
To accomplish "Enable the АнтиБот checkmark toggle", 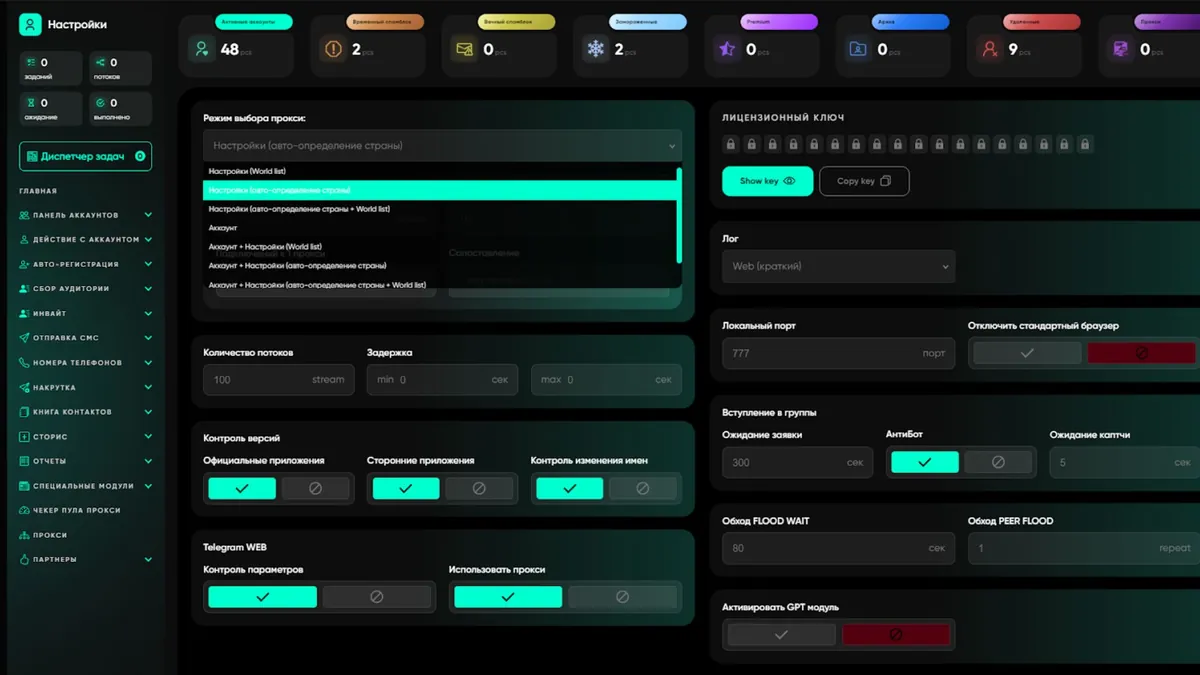I will pos(924,462).
